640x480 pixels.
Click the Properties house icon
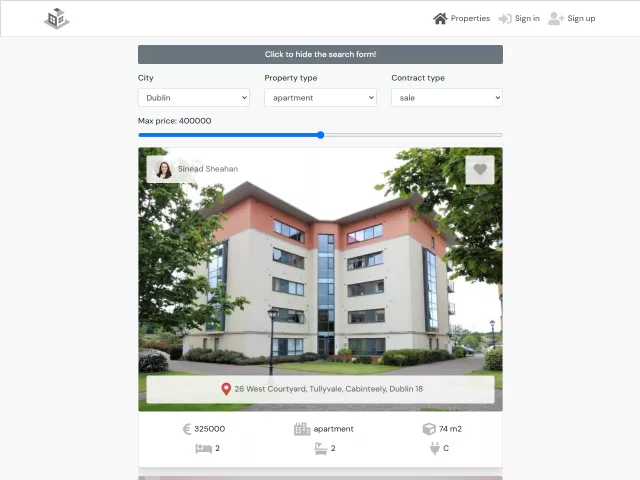pyautogui.click(x=440, y=18)
